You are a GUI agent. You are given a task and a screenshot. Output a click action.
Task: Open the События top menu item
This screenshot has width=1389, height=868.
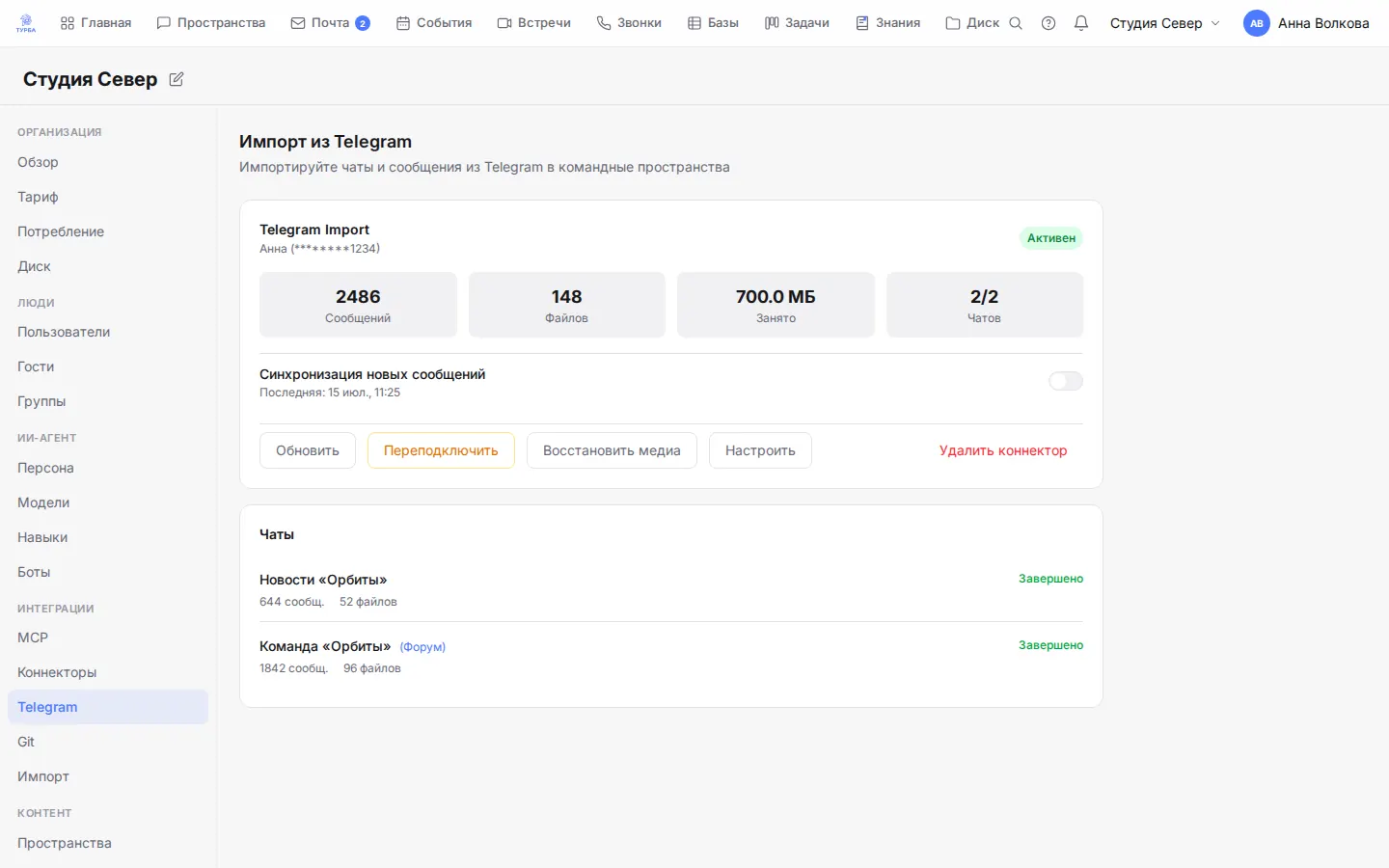pyautogui.click(x=434, y=23)
